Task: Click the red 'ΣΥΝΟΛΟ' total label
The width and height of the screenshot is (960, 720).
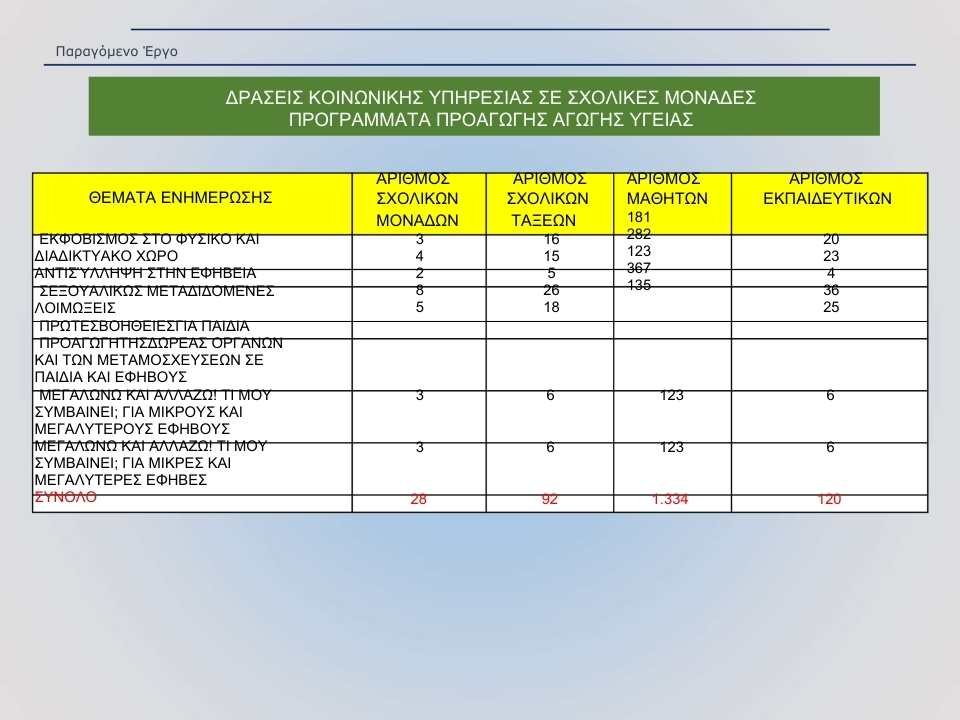Action: 66,498
